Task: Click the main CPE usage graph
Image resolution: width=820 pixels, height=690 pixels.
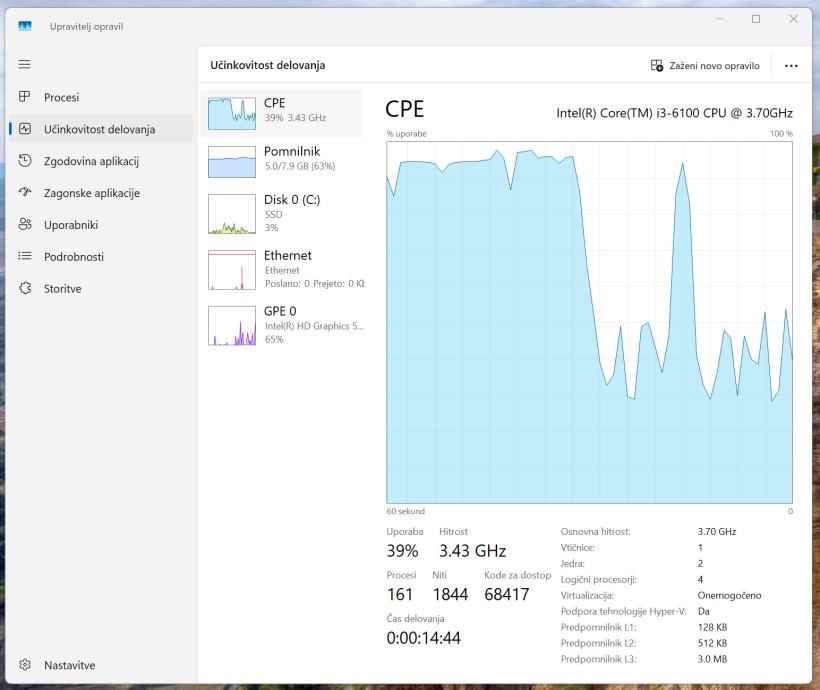Action: 589,322
